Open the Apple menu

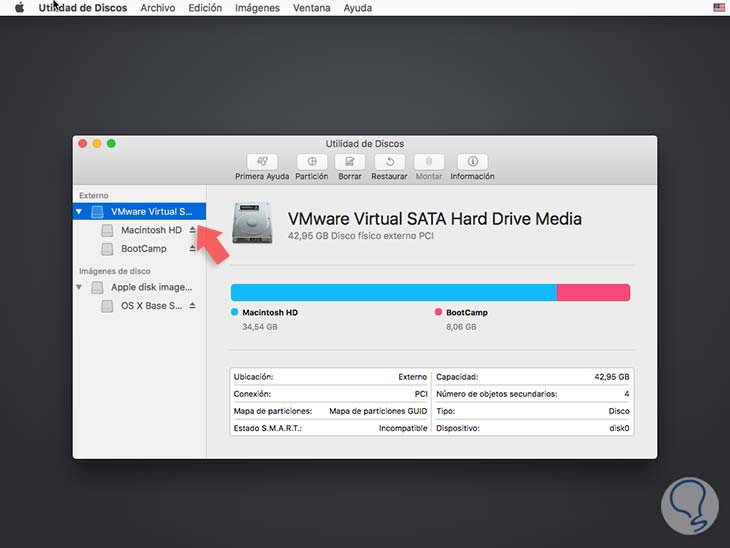pos(20,8)
